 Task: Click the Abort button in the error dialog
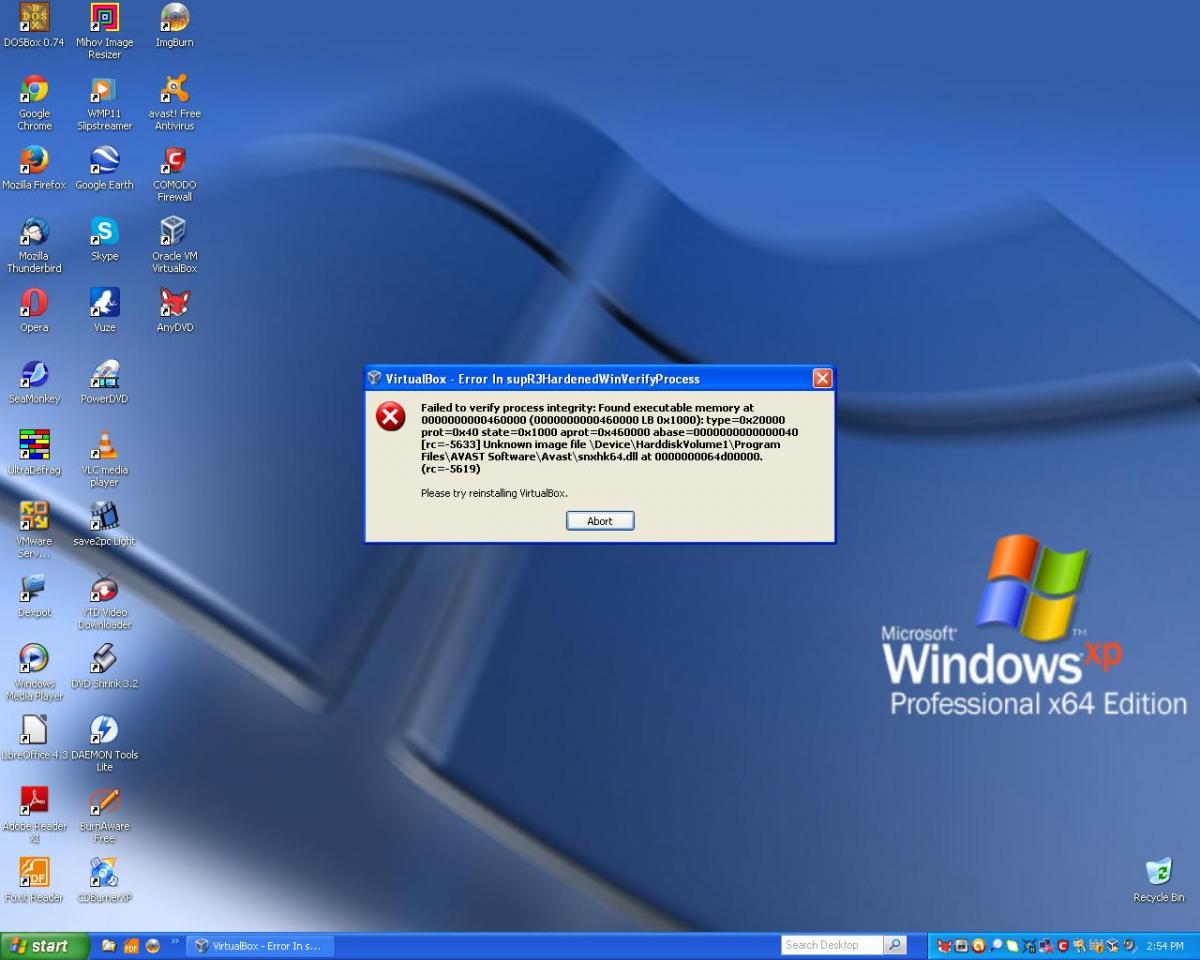point(600,520)
